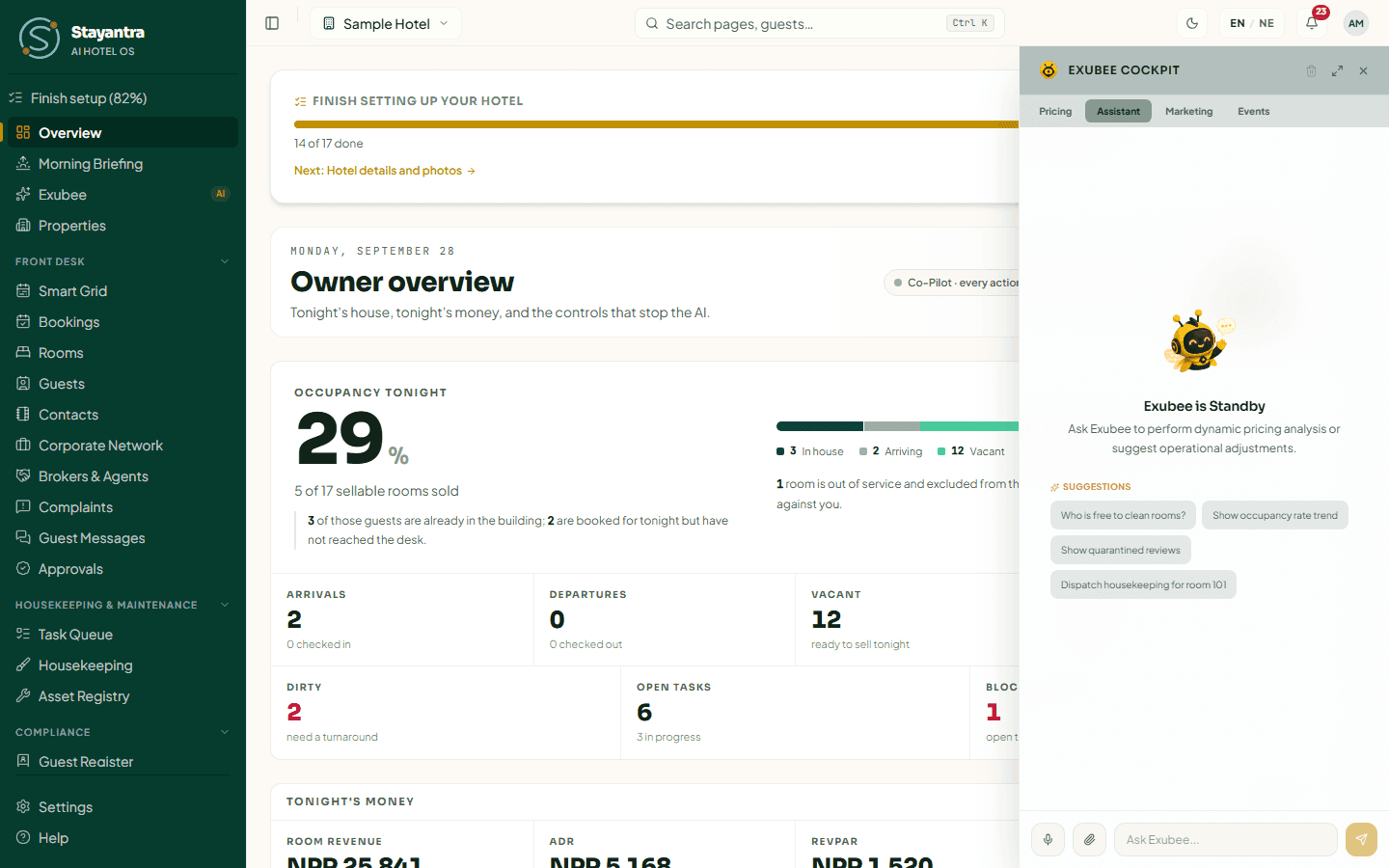This screenshot has height=868, width=1389.
Task: Open the Sample Hotel dropdown
Action: point(386,23)
